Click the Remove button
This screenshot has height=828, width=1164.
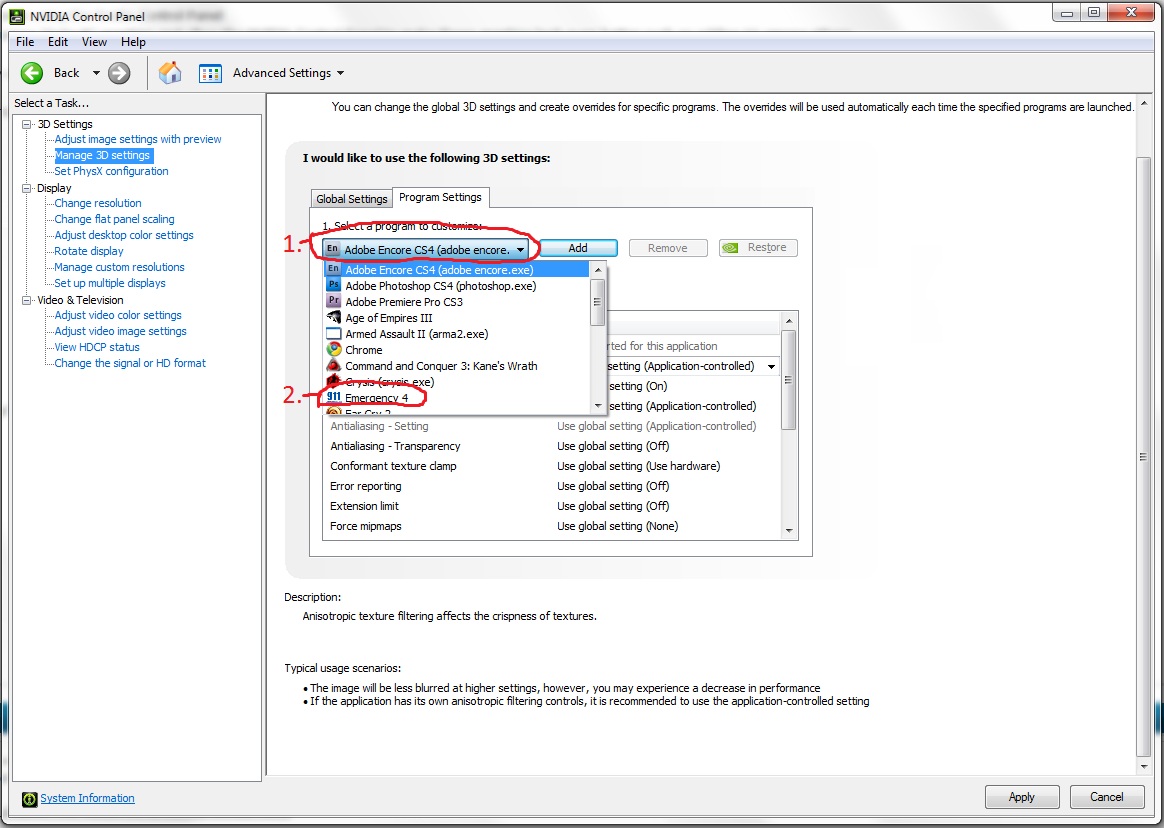point(667,248)
